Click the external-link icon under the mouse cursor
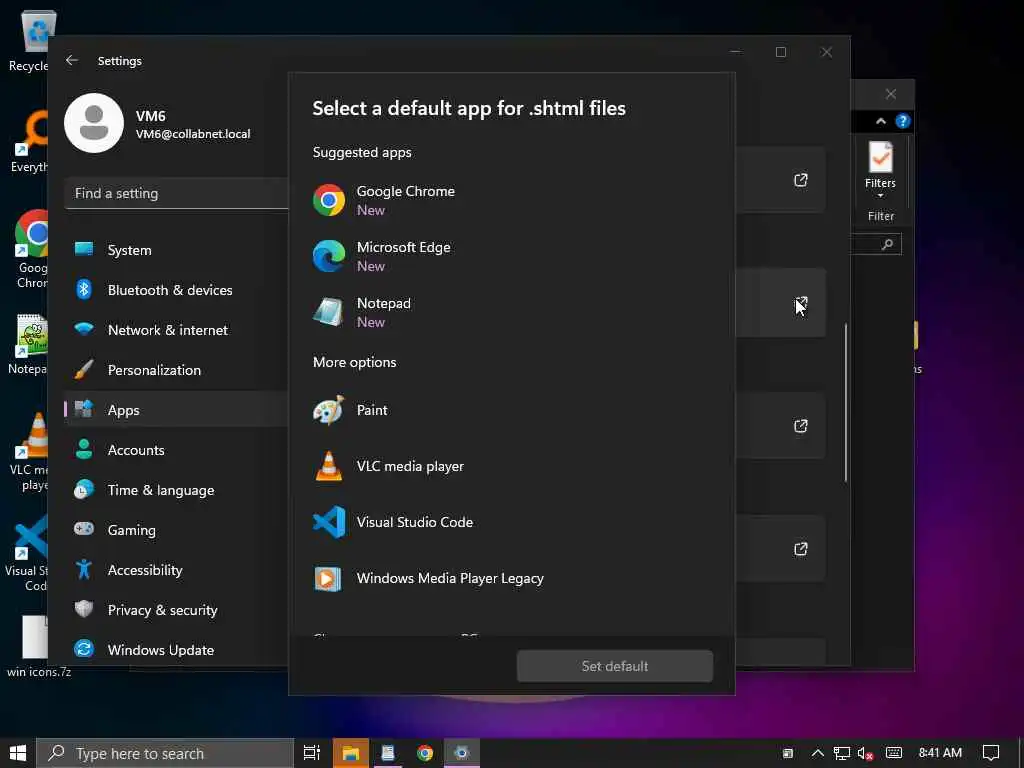 click(x=801, y=304)
